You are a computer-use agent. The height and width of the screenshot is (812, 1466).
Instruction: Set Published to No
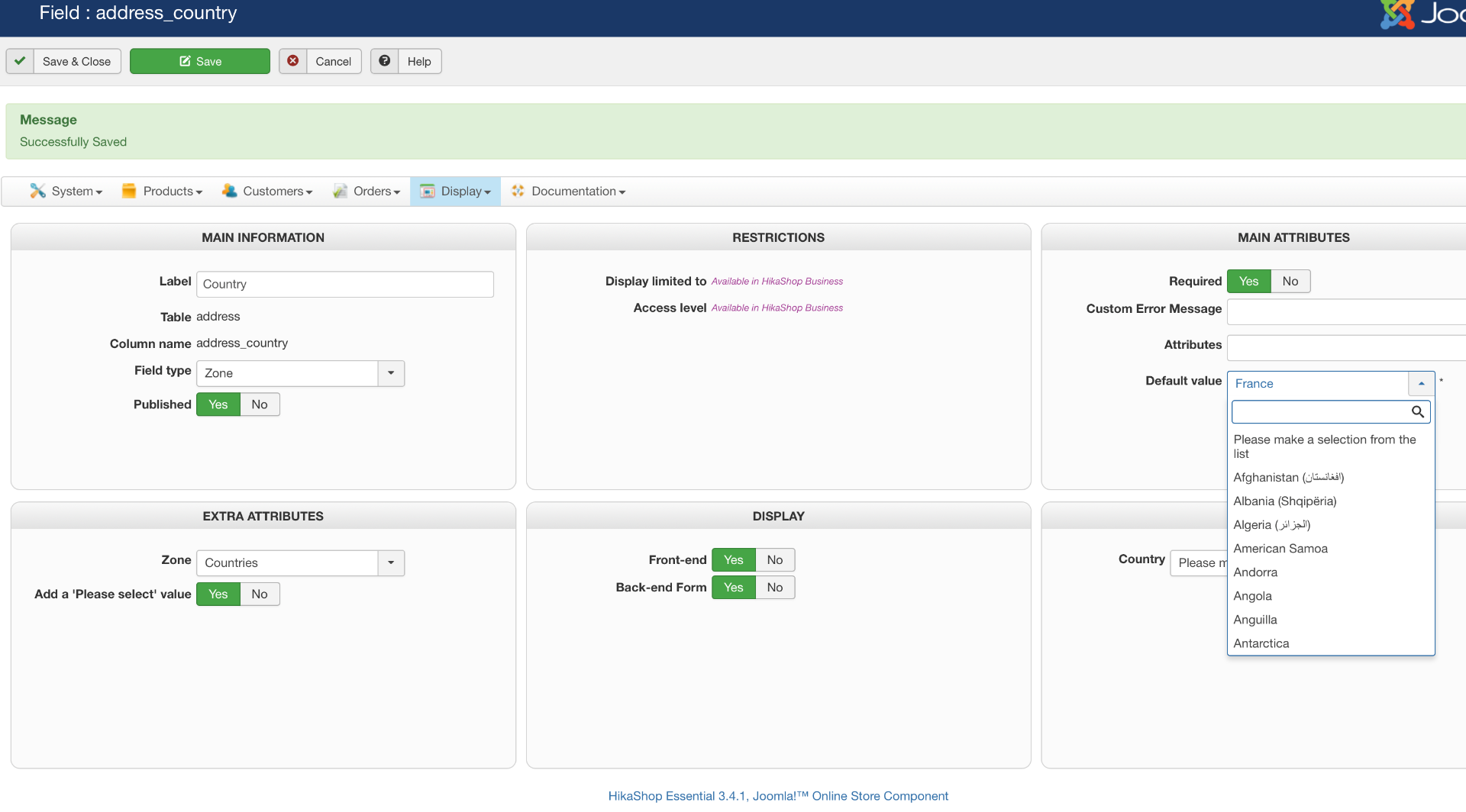[x=260, y=404]
